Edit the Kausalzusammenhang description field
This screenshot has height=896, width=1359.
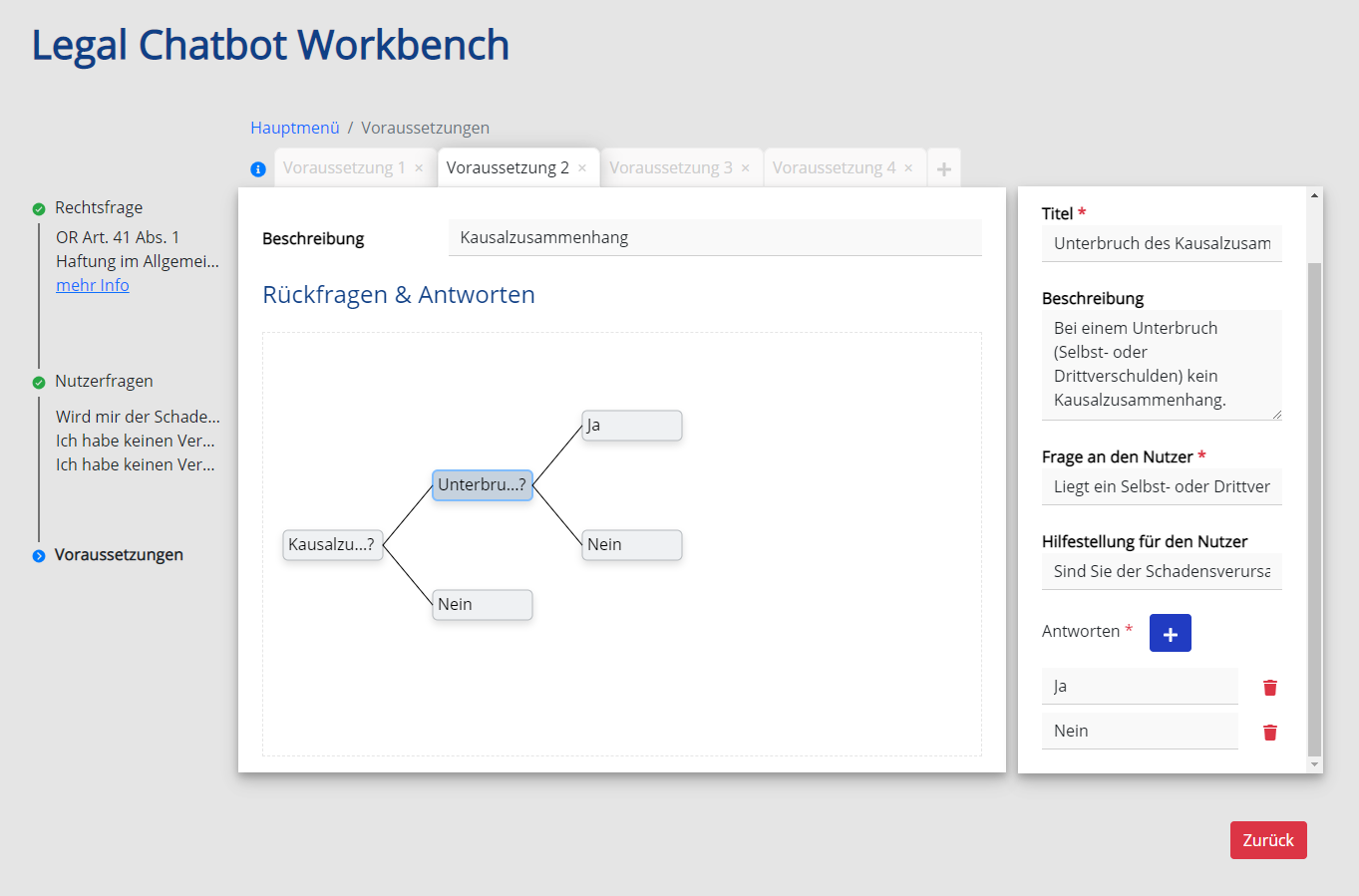(x=715, y=237)
